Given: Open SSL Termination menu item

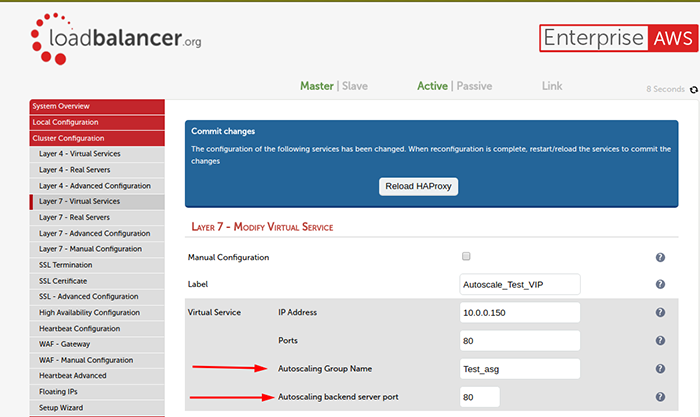Looking at the screenshot, I should coord(66,265).
